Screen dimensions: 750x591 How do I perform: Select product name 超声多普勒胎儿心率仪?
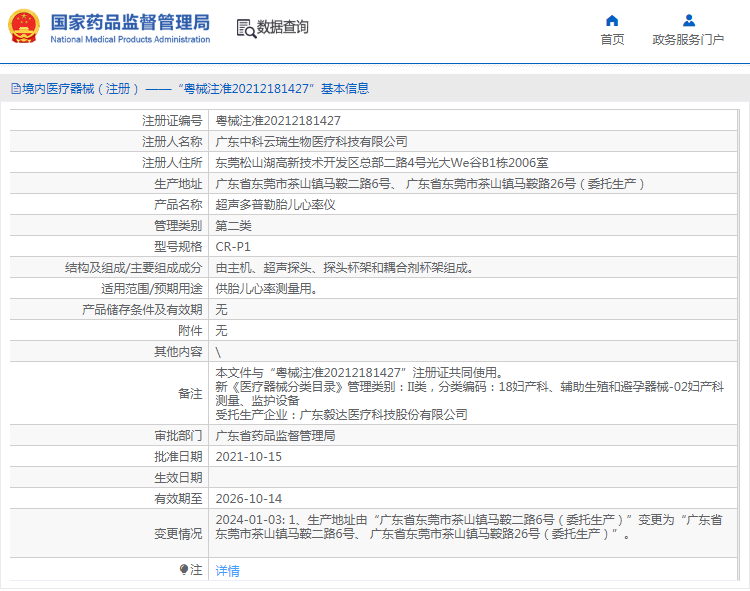pyautogui.click(x=275, y=205)
